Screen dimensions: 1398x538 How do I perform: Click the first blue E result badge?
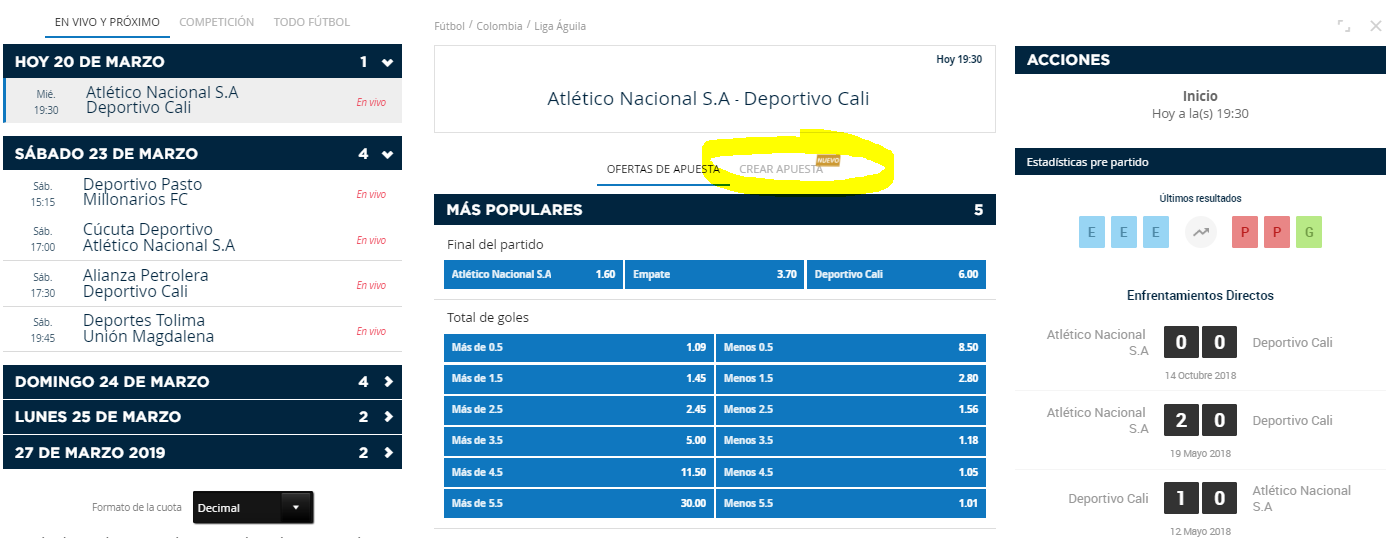click(x=1092, y=233)
